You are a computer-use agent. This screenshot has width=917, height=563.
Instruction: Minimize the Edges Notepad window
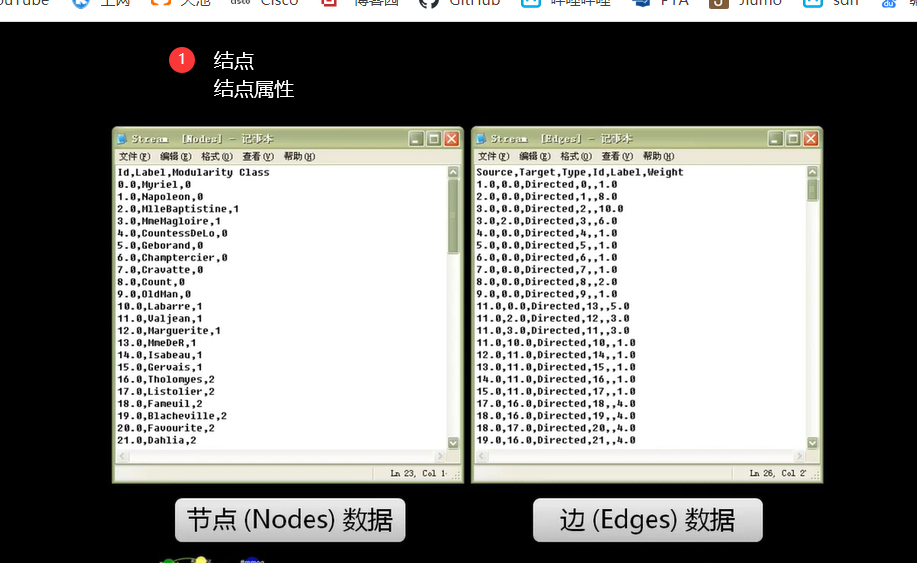click(775, 139)
